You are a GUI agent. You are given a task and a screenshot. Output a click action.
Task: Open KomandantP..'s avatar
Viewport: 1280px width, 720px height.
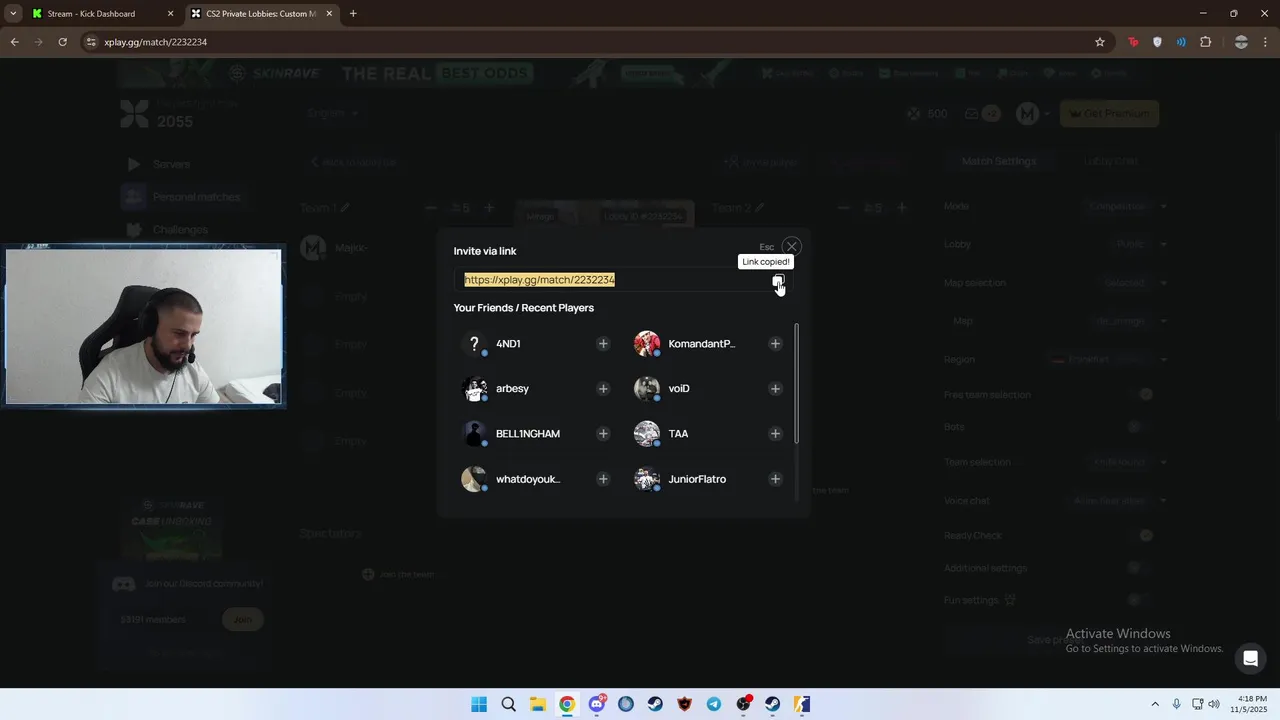pyautogui.click(x=647, y=344)
